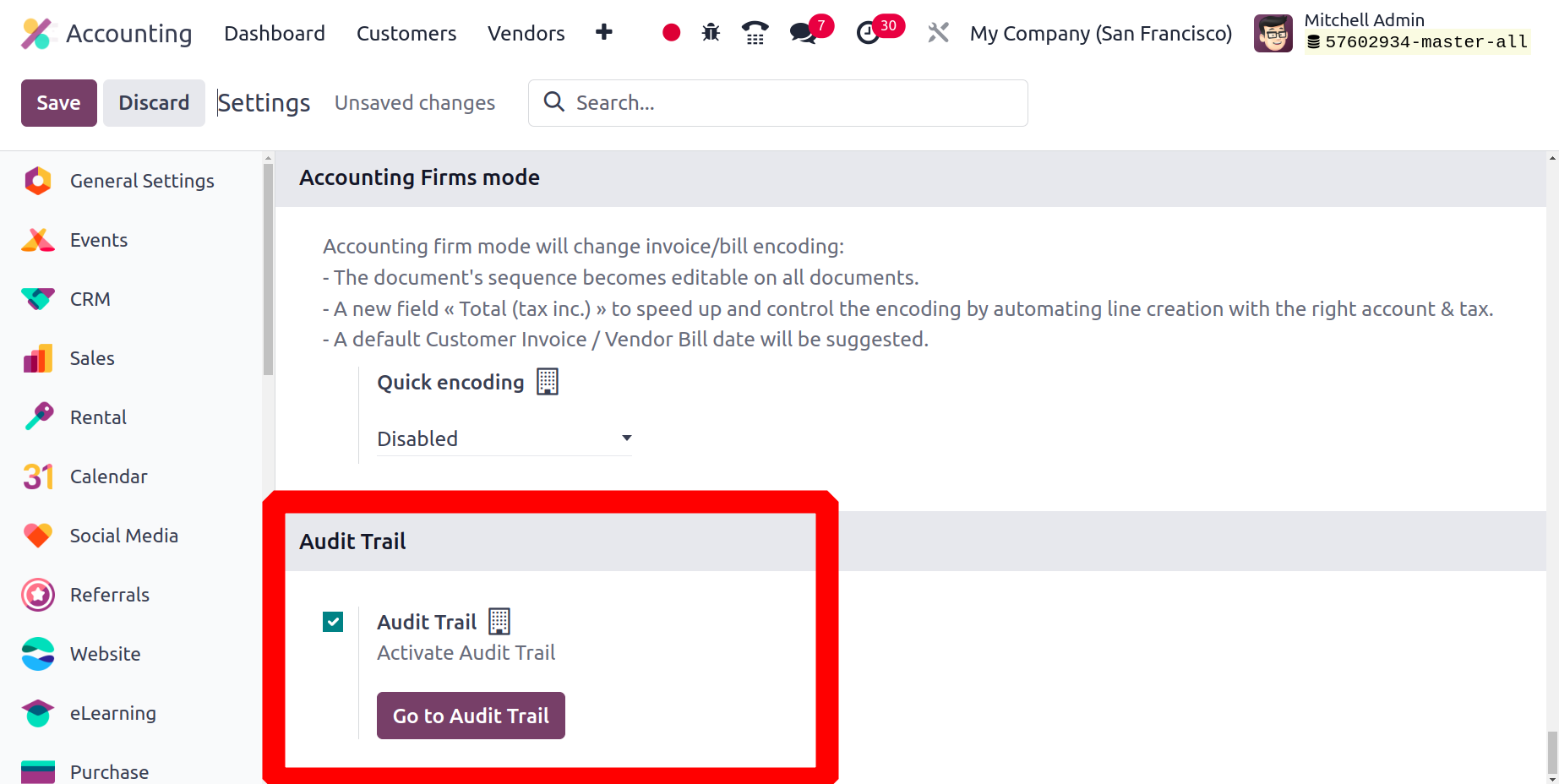
Task: Open the activities clock icon
Action: click(868, 33)
